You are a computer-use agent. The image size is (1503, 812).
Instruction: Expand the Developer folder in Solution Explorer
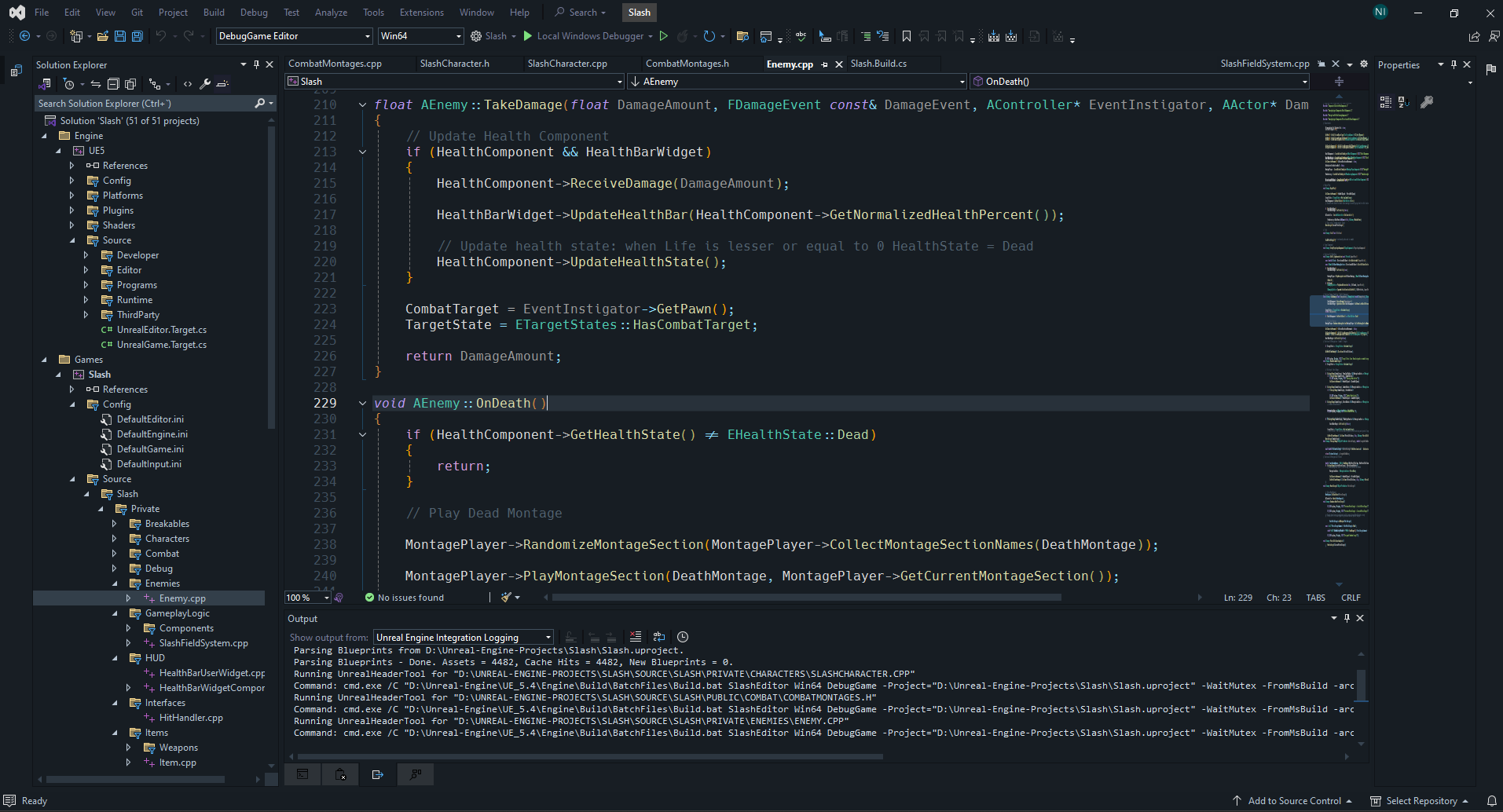86,255
